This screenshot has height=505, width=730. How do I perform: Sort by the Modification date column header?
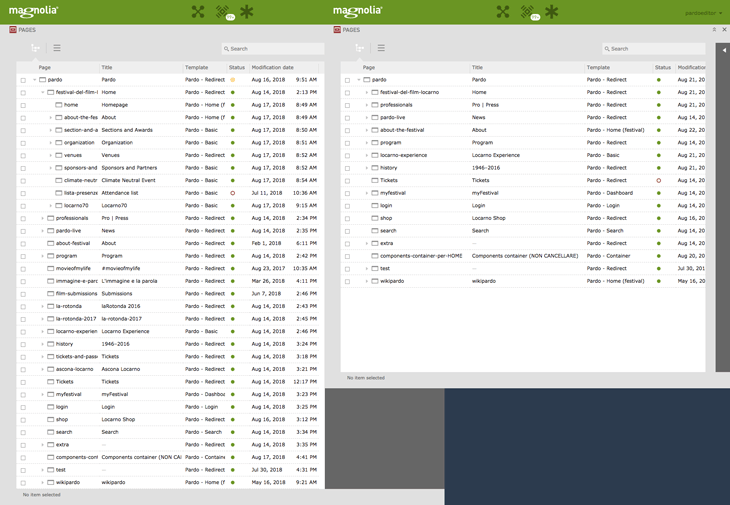(x=273, y=67)
